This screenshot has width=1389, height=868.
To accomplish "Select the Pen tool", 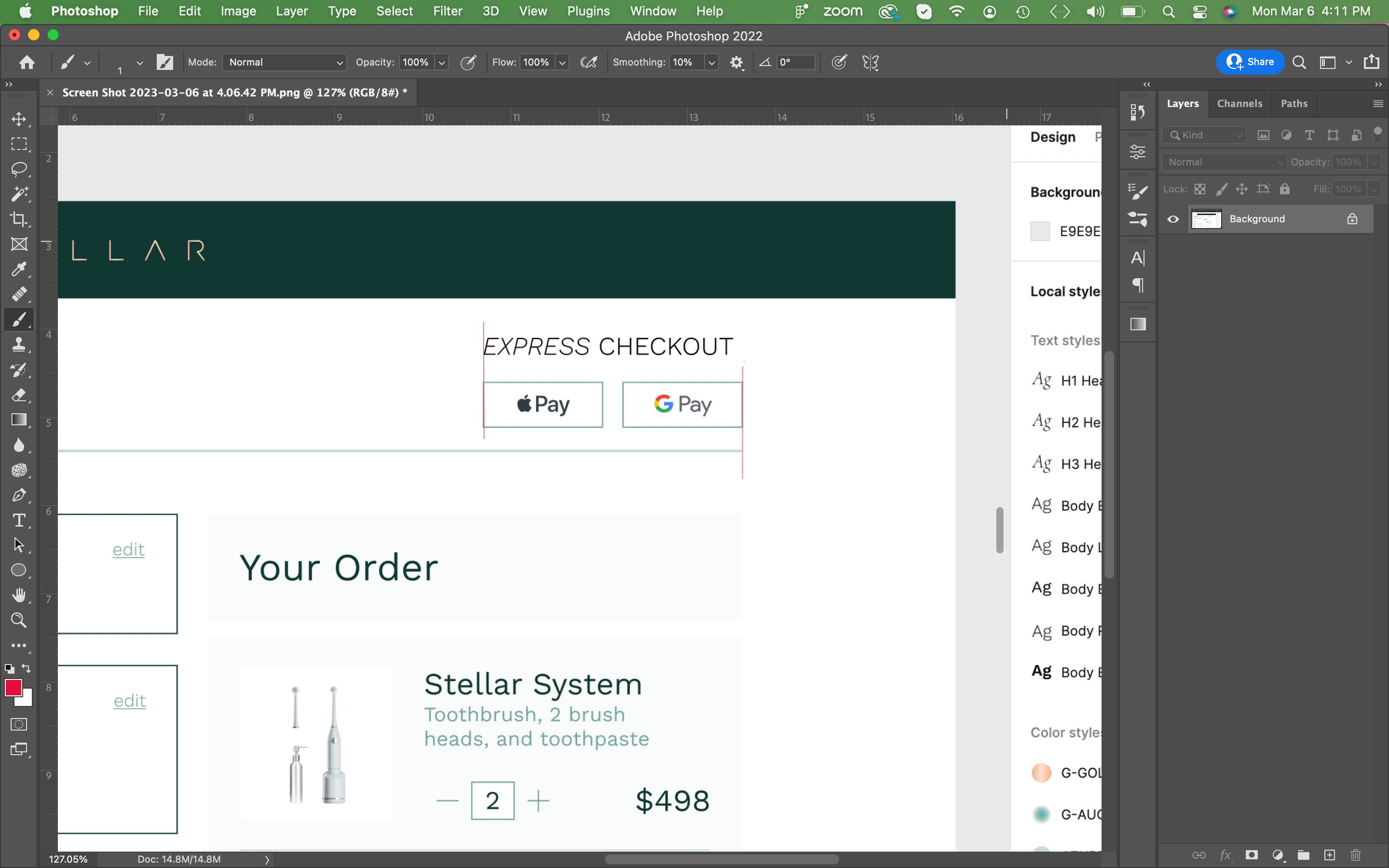I will pos(19,495).
